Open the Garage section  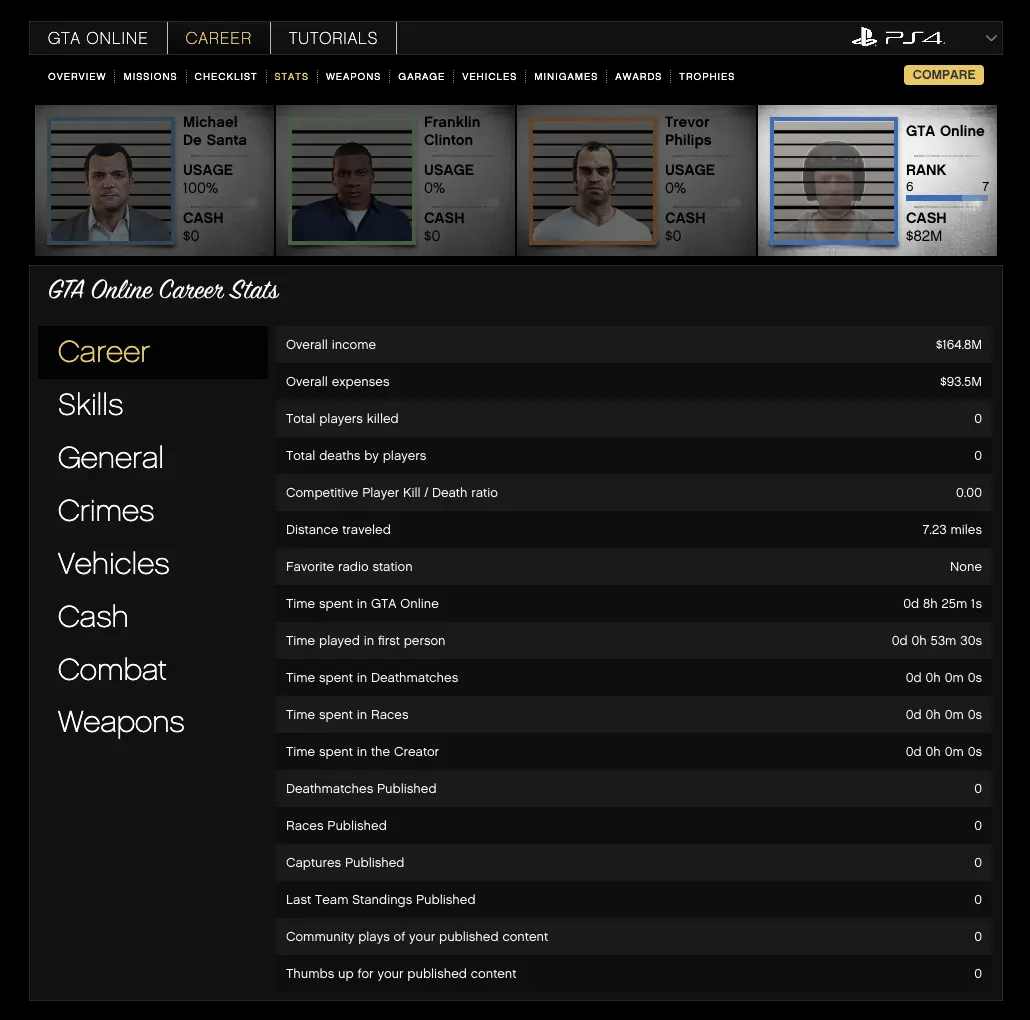tap(421, 76)
